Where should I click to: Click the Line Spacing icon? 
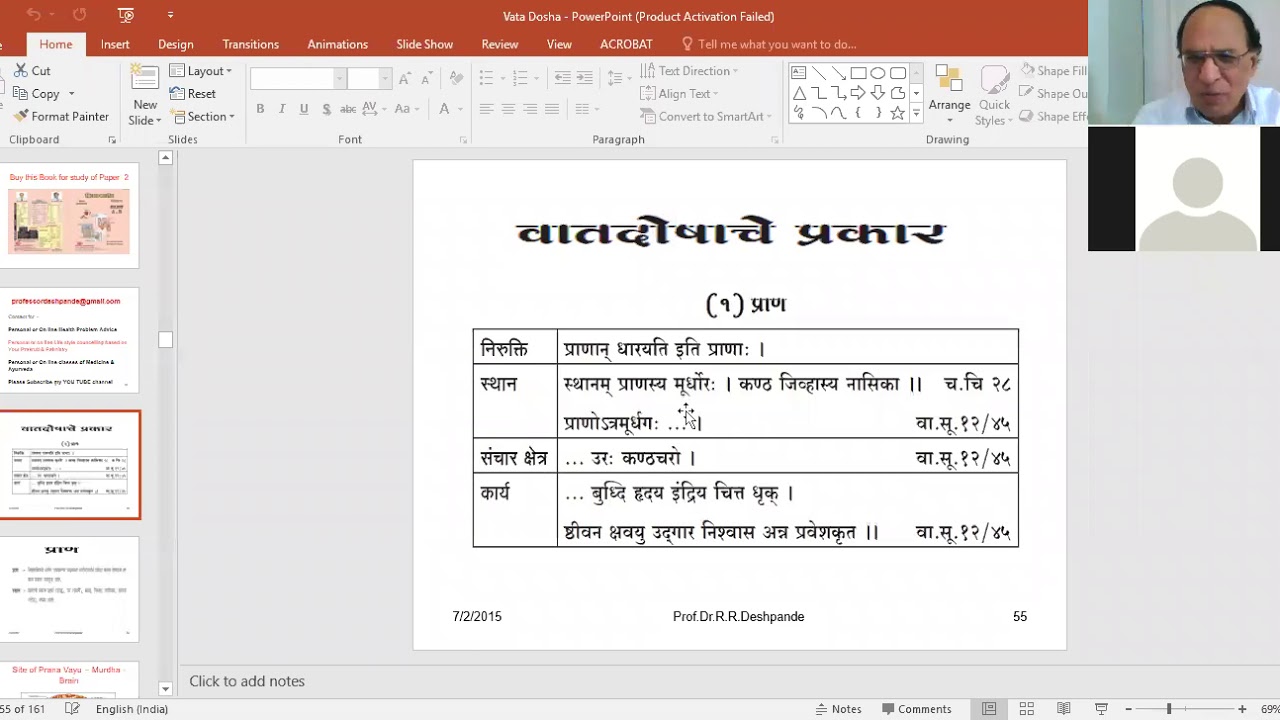pyautogui.click(x=615, y=78)
